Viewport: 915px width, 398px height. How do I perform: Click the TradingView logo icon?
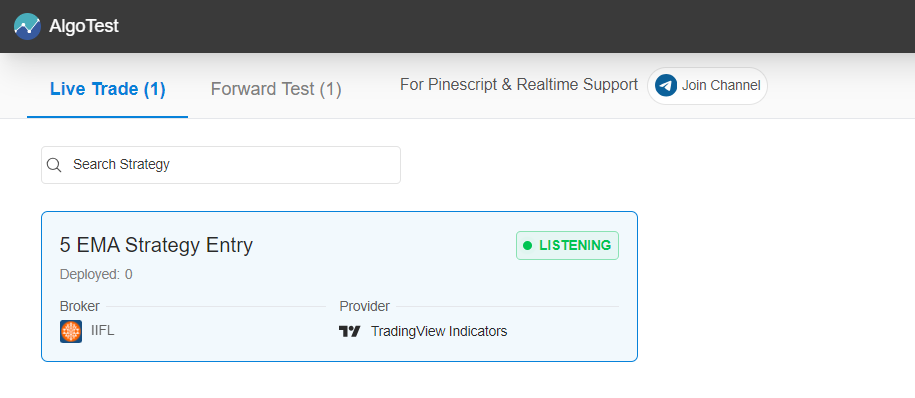point(350,331)
